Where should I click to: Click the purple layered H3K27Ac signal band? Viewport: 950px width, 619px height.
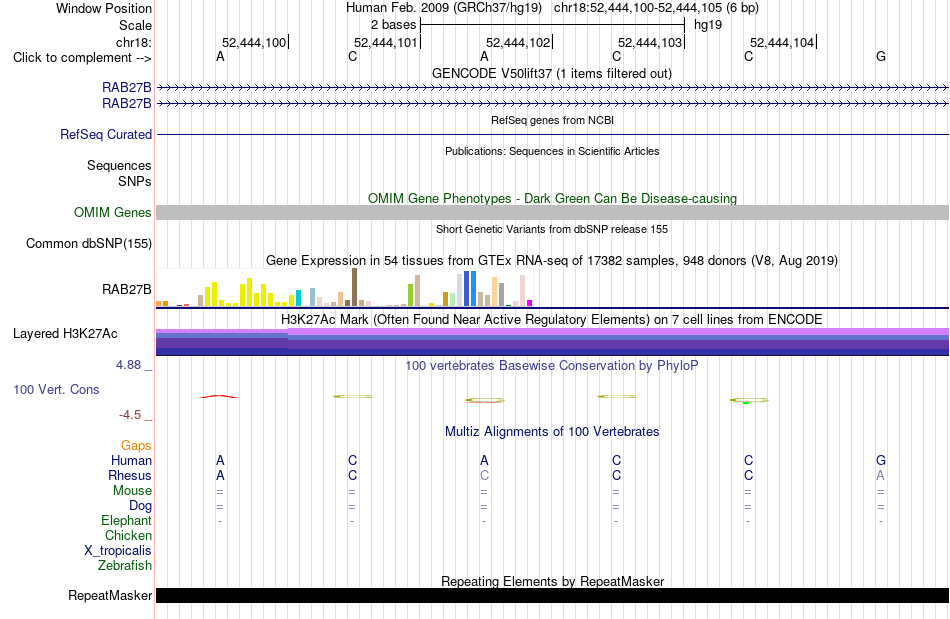552,342
